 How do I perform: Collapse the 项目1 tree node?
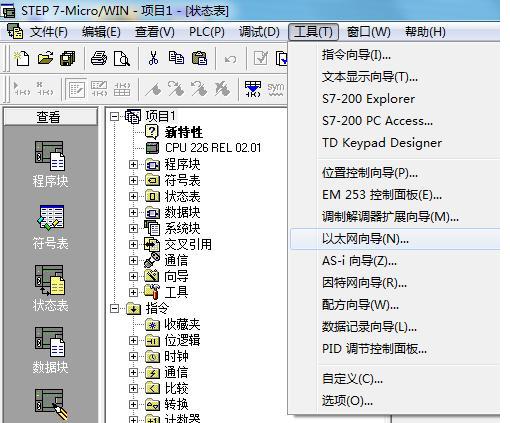(114, 116)
